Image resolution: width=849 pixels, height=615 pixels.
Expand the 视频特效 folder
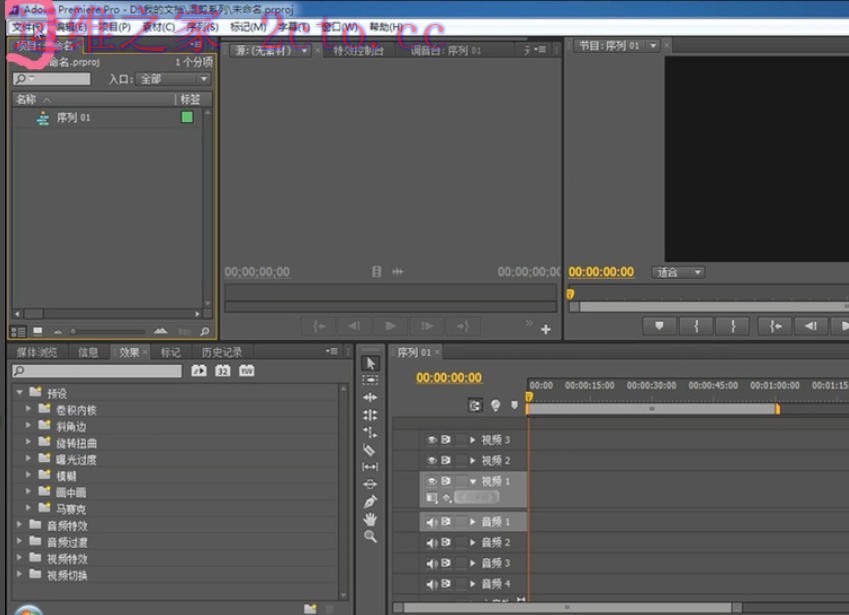[x=19, y=557]
